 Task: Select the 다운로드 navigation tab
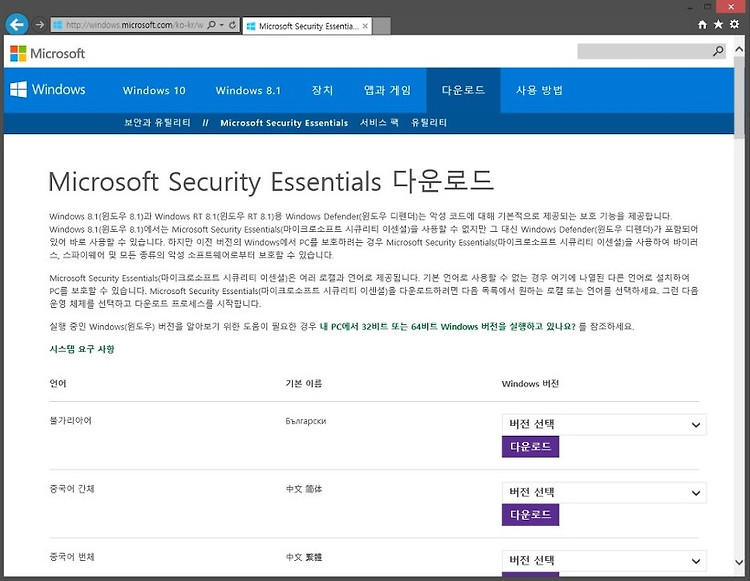click(463, 90)
